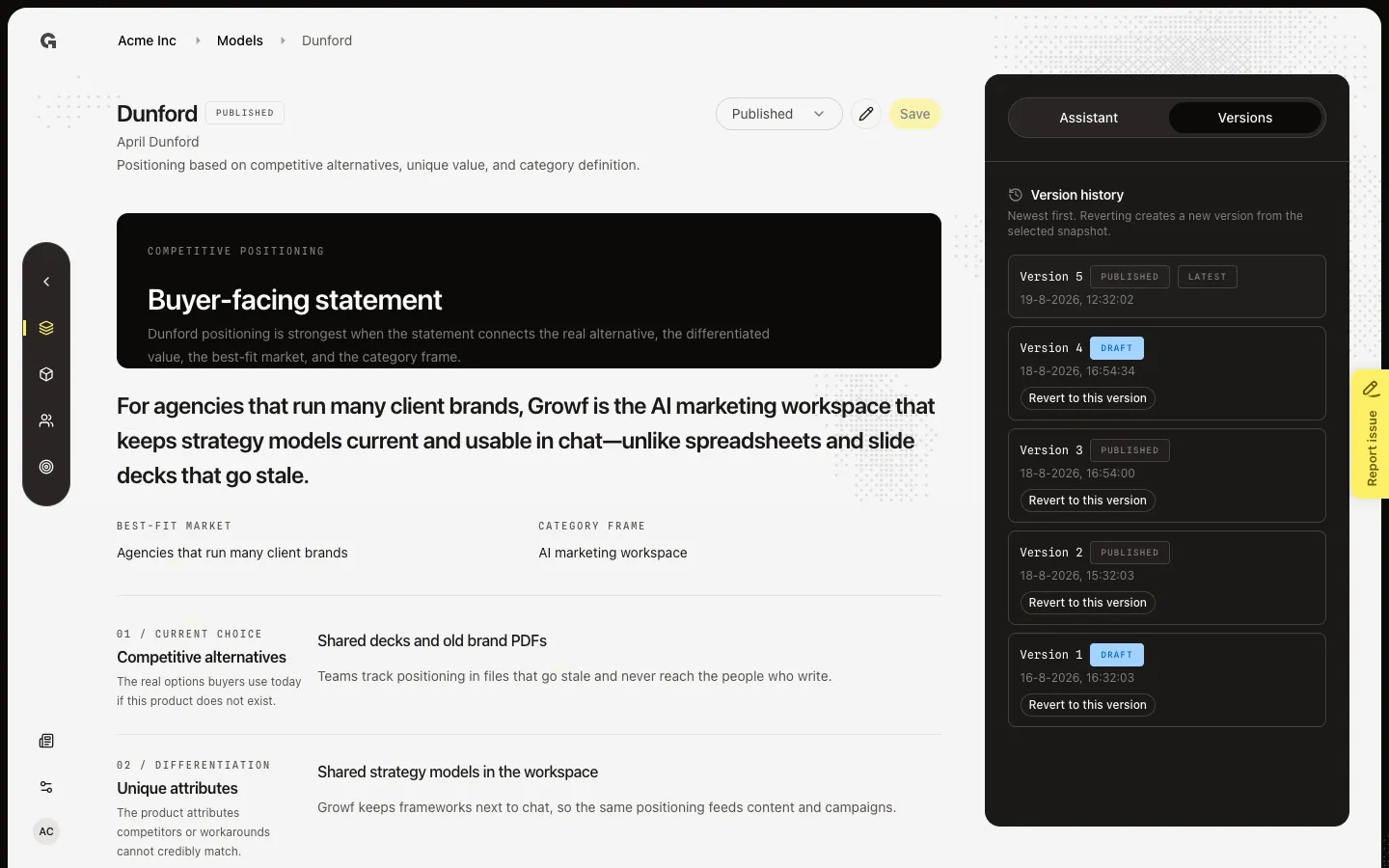Open the stacked layers models icon
Viewport: 1389px width, 868px height.
coord(46,328)
